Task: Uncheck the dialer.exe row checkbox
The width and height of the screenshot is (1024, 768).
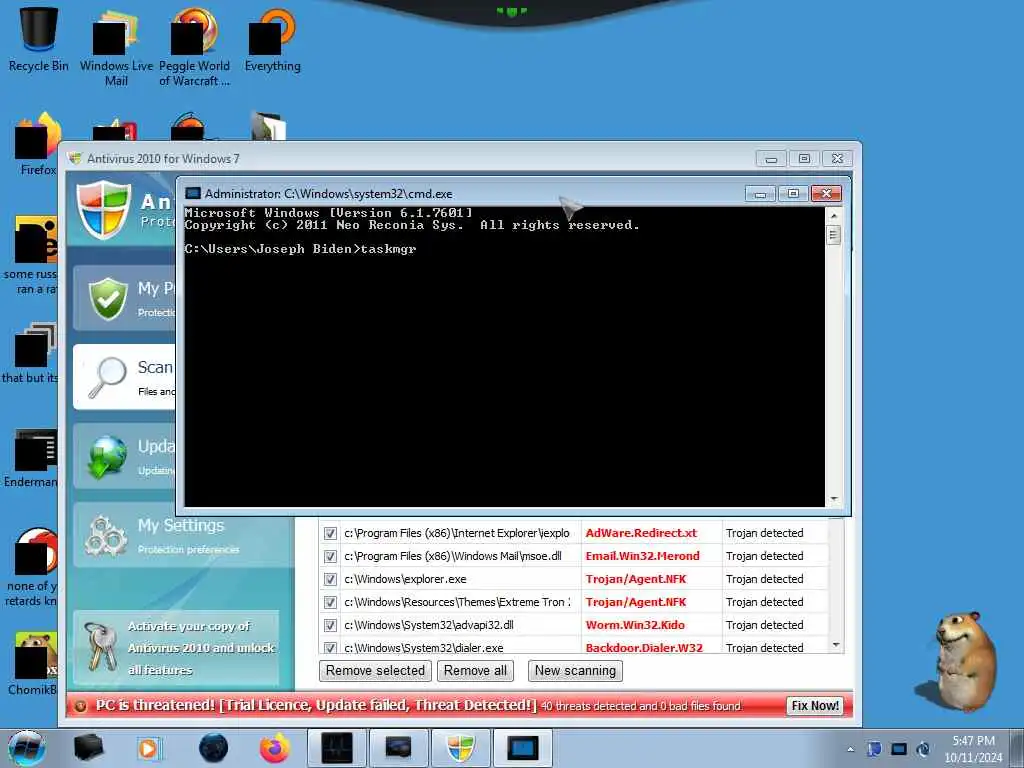Action: pyautogui.click(x=330, y=647)
